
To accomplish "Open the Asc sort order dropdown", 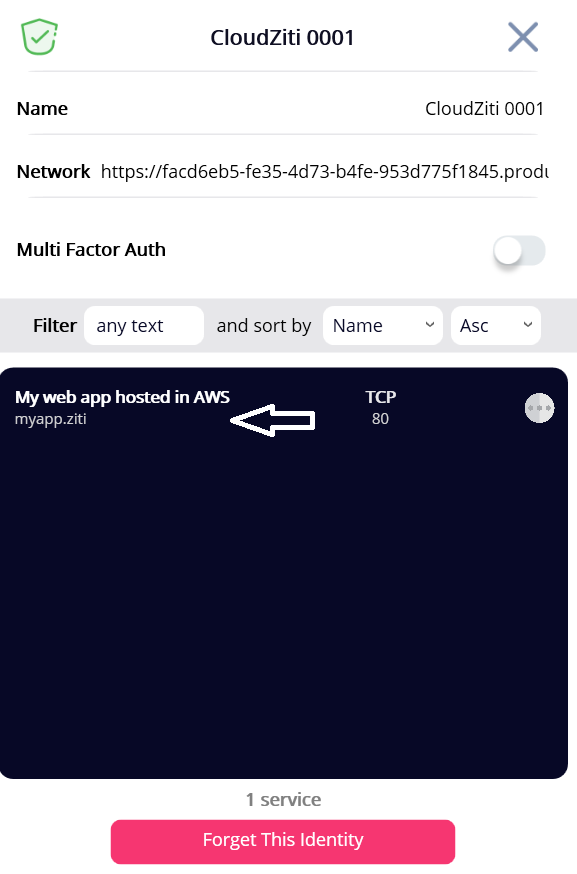I will tap(496, 326).
